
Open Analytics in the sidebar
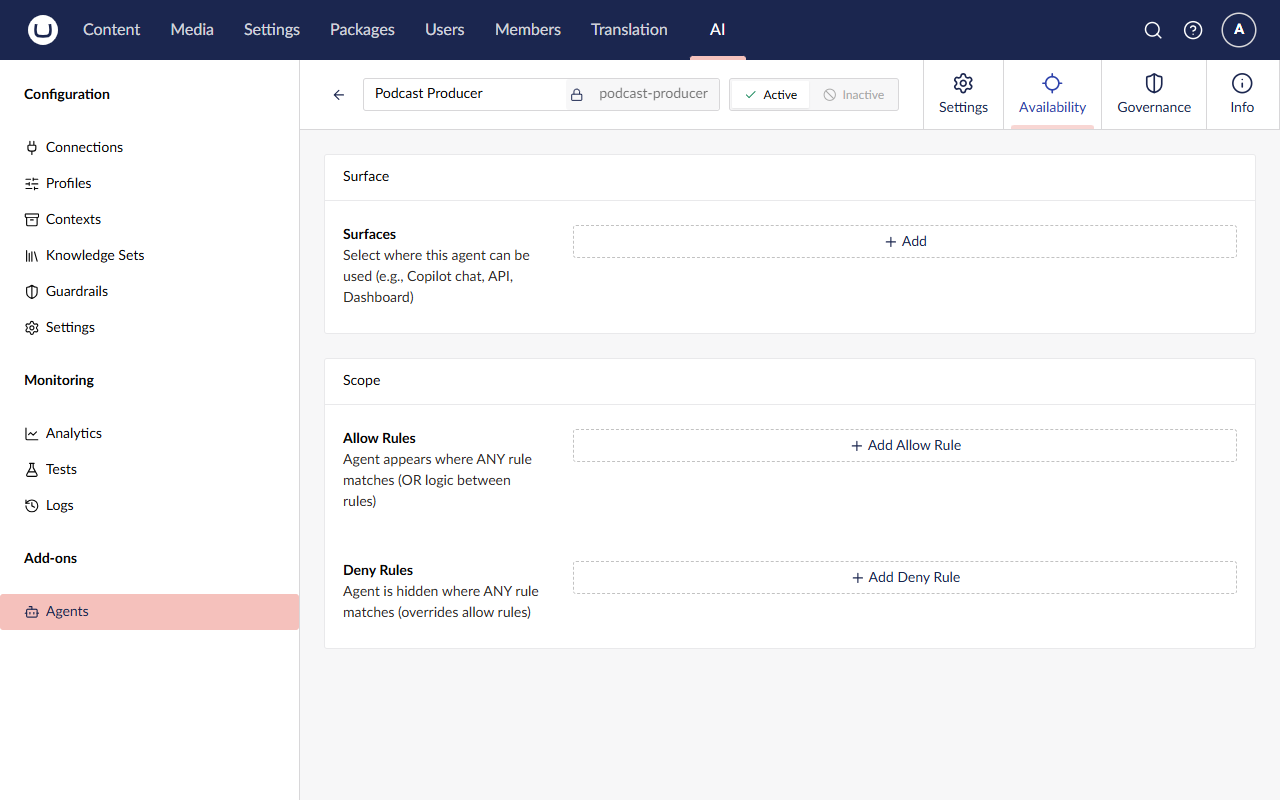click(x=150, y=433)
